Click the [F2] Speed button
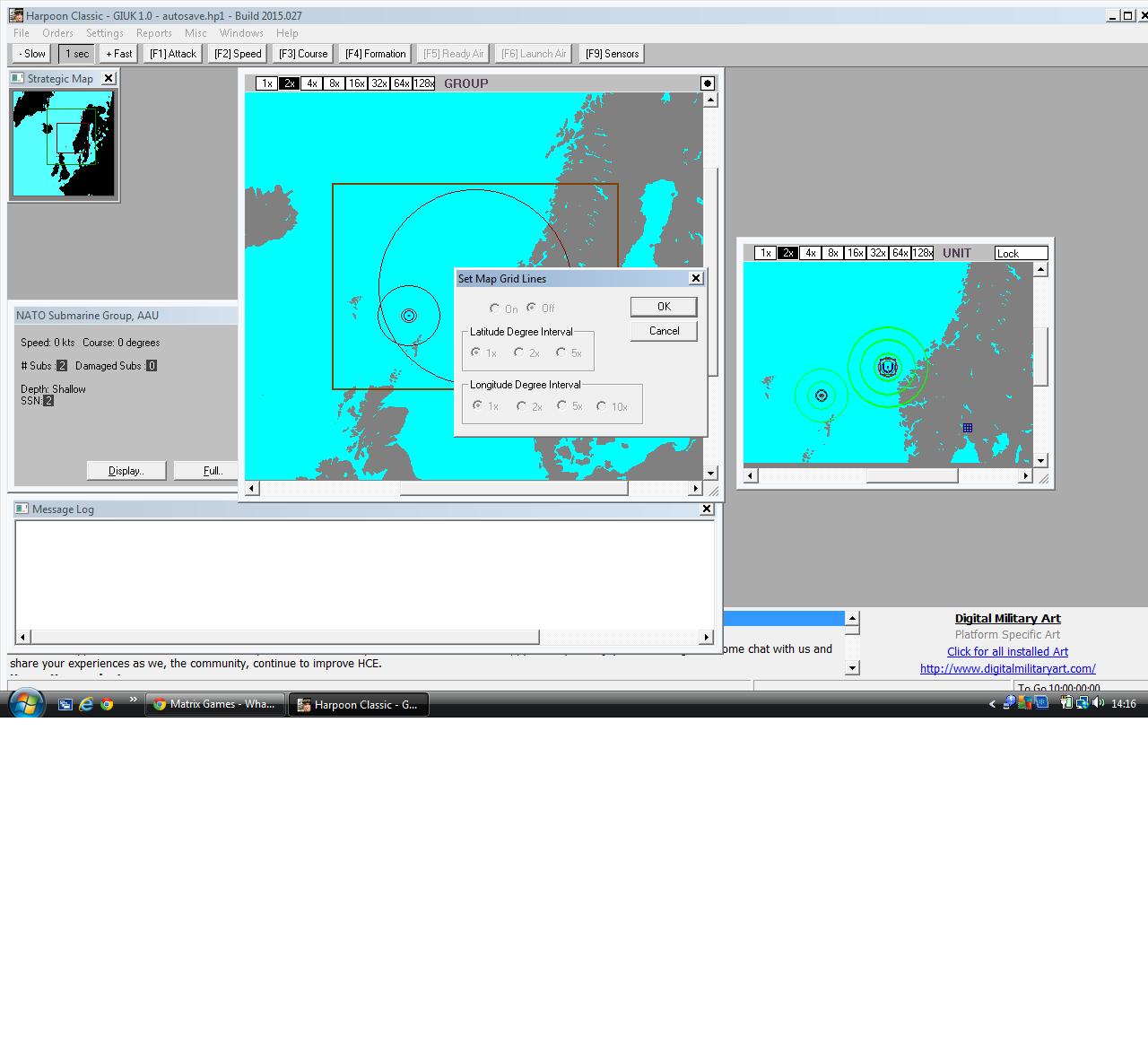 point(238,54)
